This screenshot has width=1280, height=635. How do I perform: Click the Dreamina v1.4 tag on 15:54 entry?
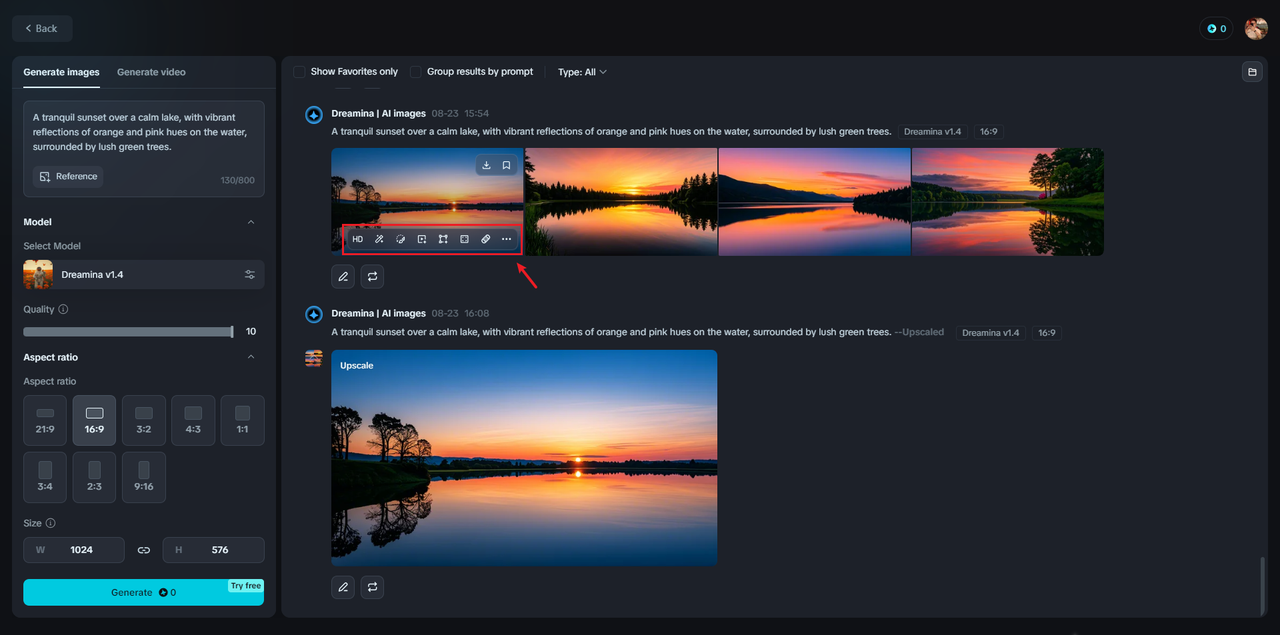[x=932, y=132]
